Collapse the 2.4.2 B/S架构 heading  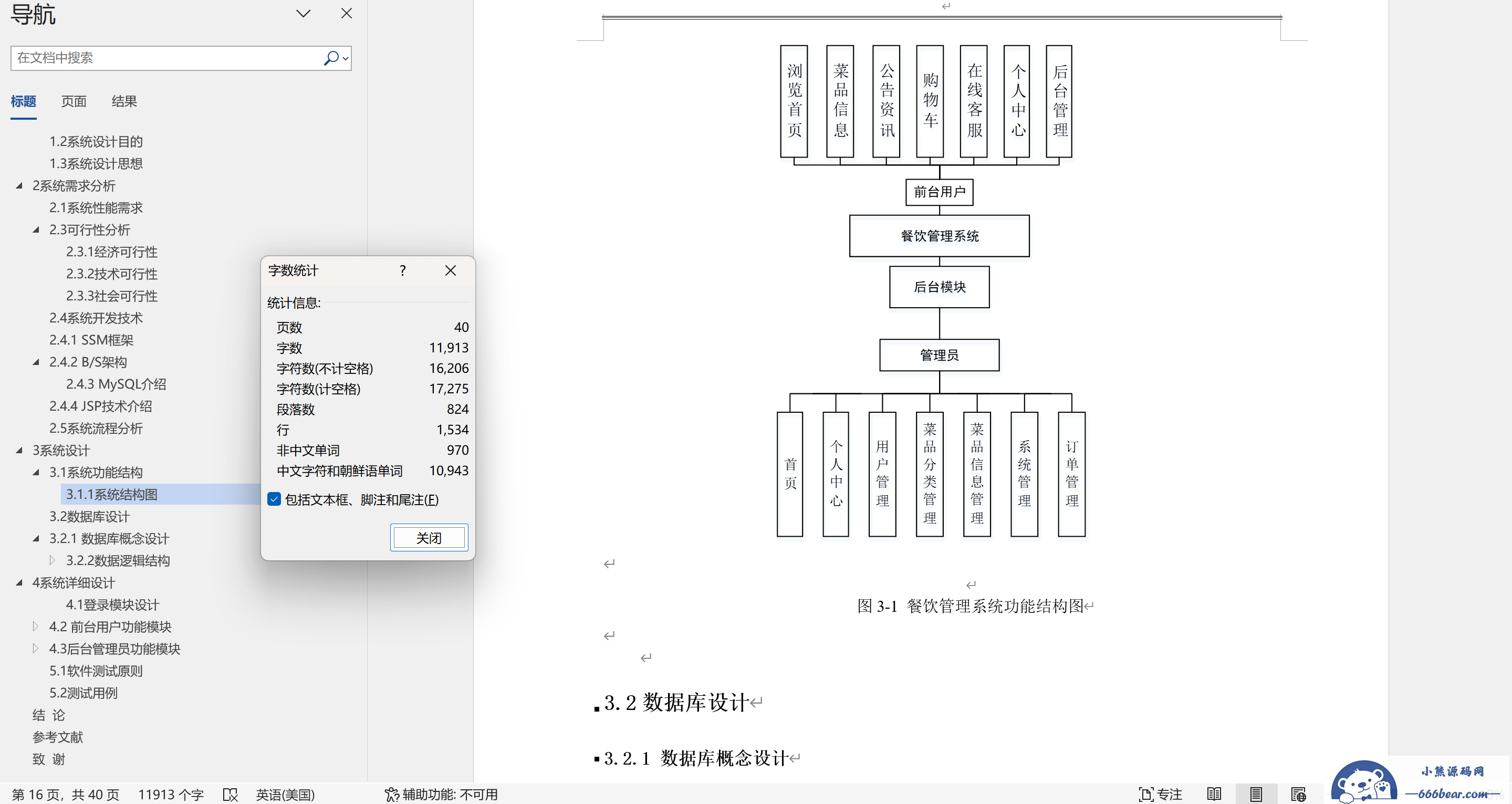tap(36, 362)
